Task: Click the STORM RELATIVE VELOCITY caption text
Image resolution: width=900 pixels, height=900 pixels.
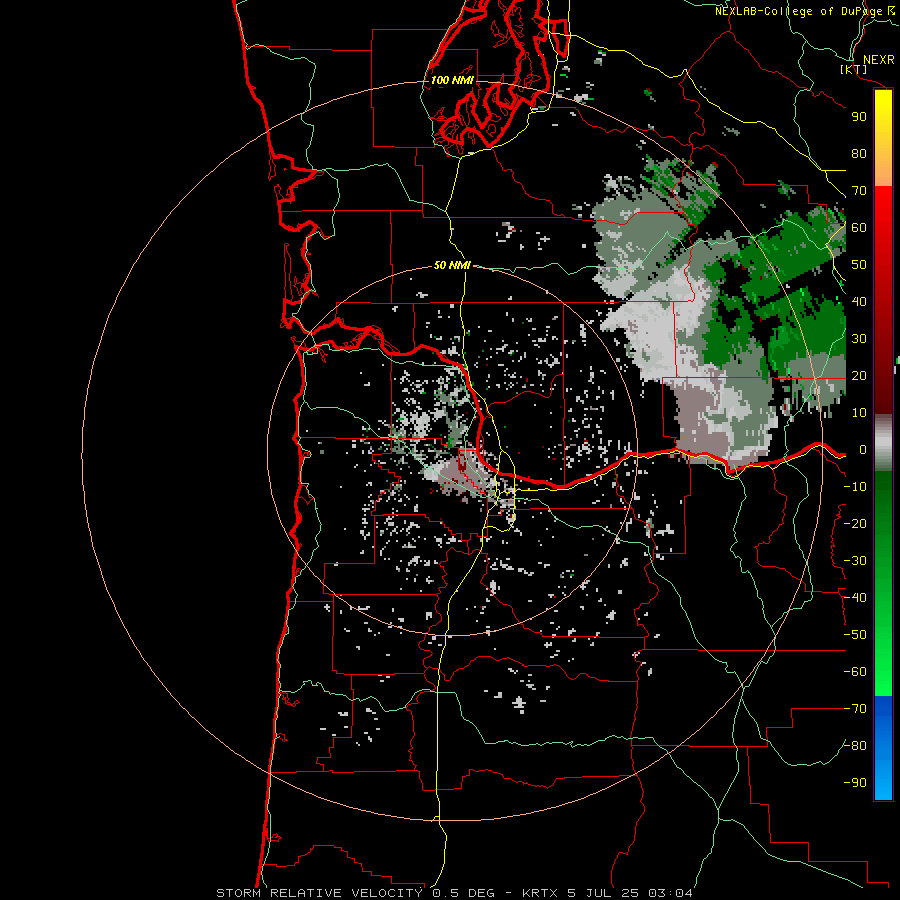Action: (319, 893)
